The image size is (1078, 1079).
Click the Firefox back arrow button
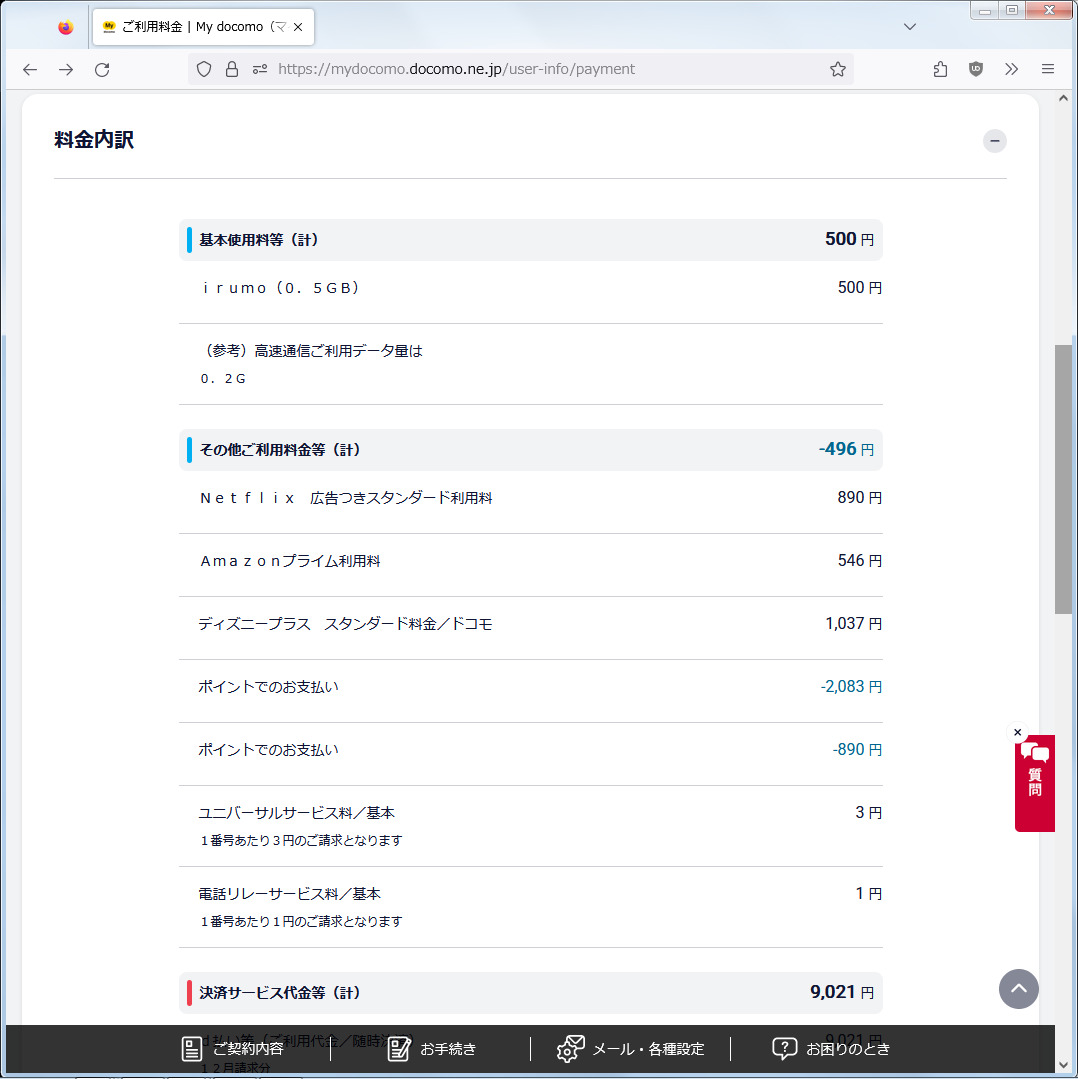(x=30, y=69)
